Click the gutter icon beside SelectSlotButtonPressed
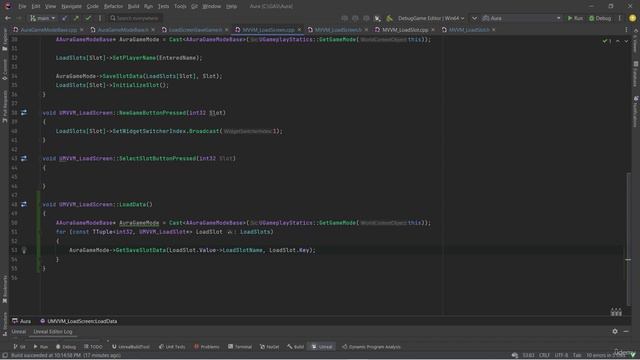Image resolution: width=640 pixels, height=360 pixels. 24,158
